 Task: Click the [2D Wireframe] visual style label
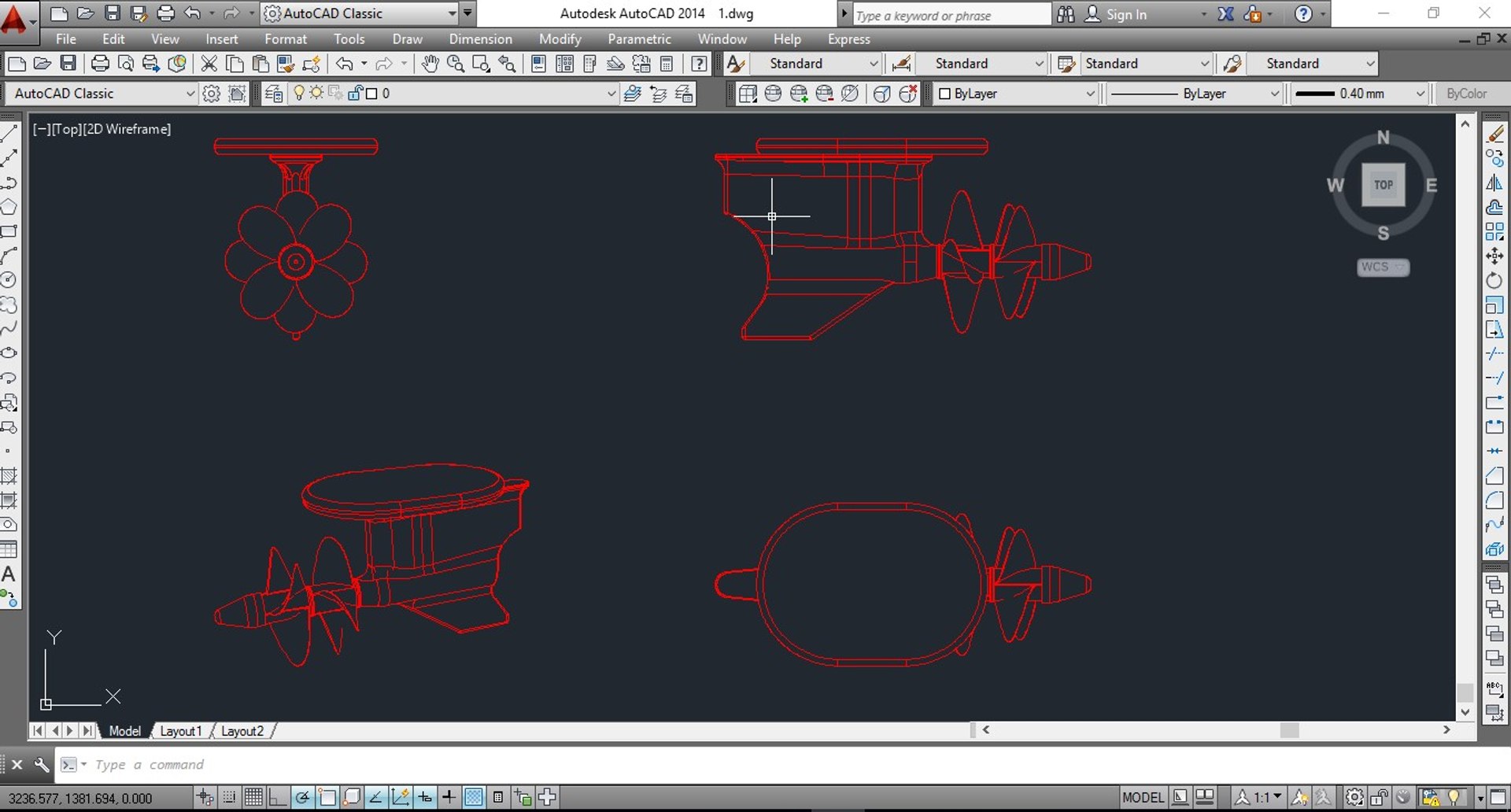127,129
